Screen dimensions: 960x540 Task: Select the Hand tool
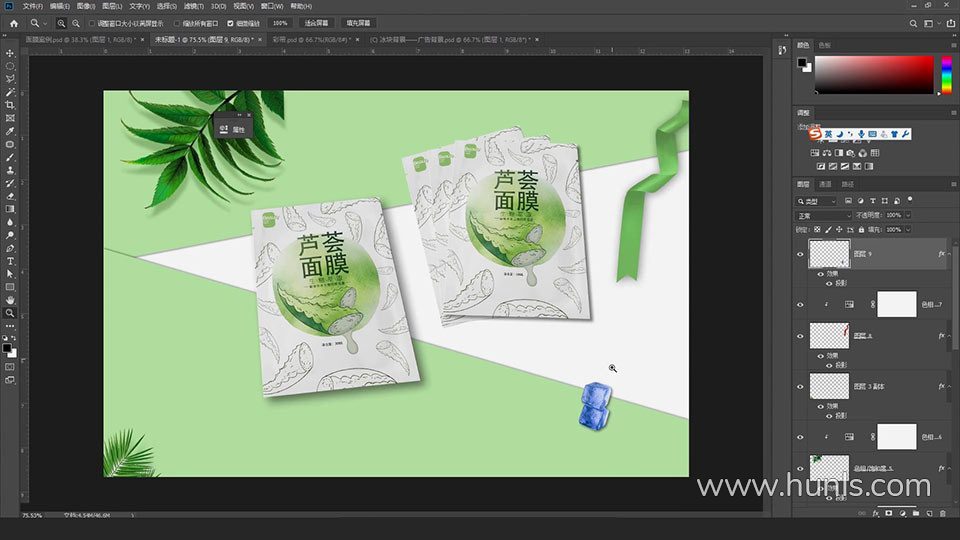click(x=10, y=300)
